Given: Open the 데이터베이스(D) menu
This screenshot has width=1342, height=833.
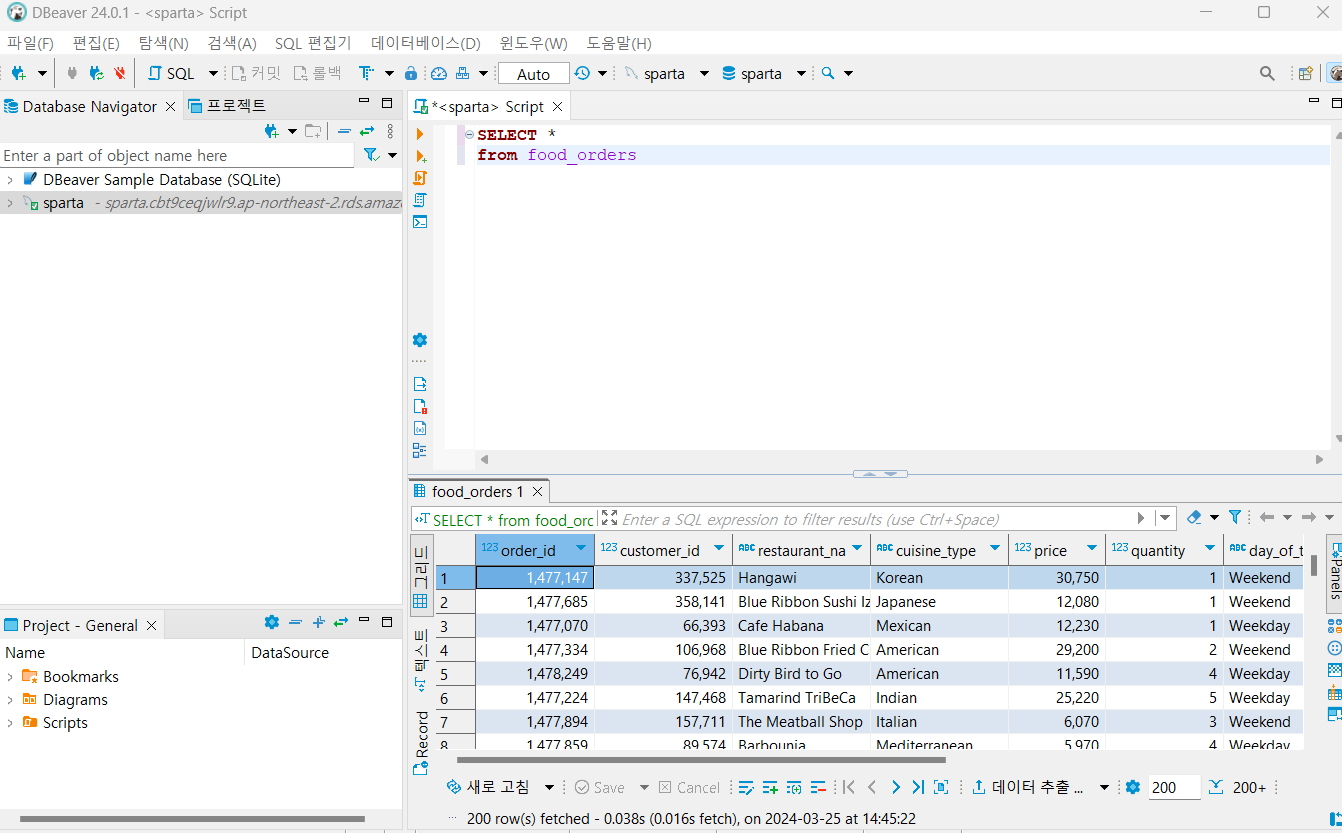Looking at the screenshot, I should (426, 43).
